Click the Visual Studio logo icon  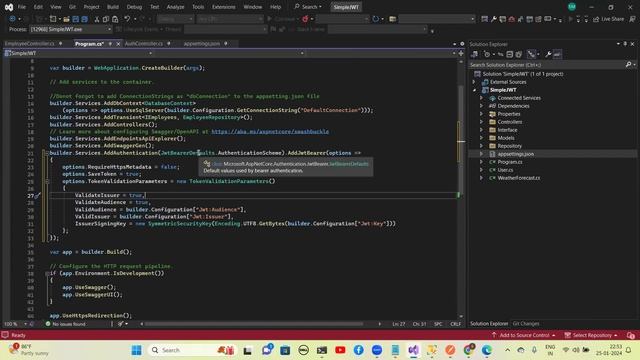[9, 7]
